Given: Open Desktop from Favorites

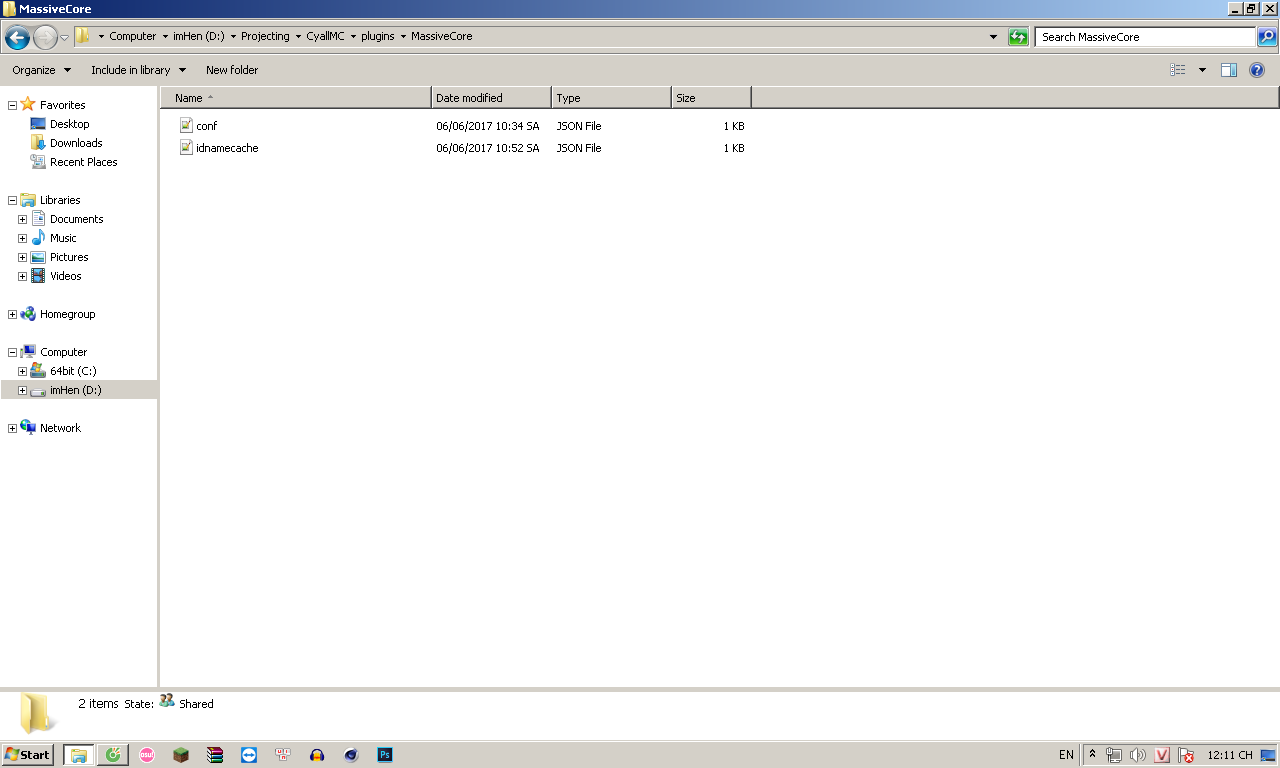Looking at the screenshot, I should coord(70,124).
